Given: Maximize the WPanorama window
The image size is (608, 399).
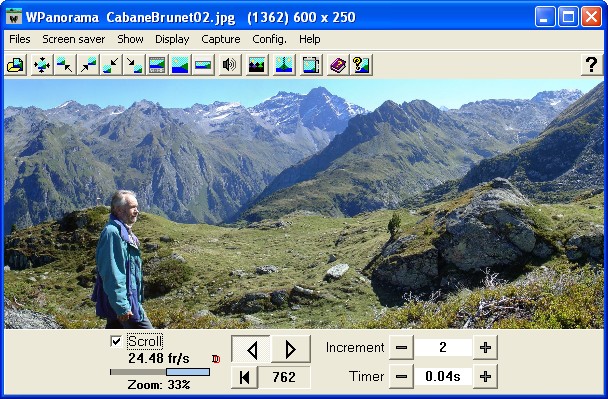Looking at the screenshot, I should [x=568, y=17].
